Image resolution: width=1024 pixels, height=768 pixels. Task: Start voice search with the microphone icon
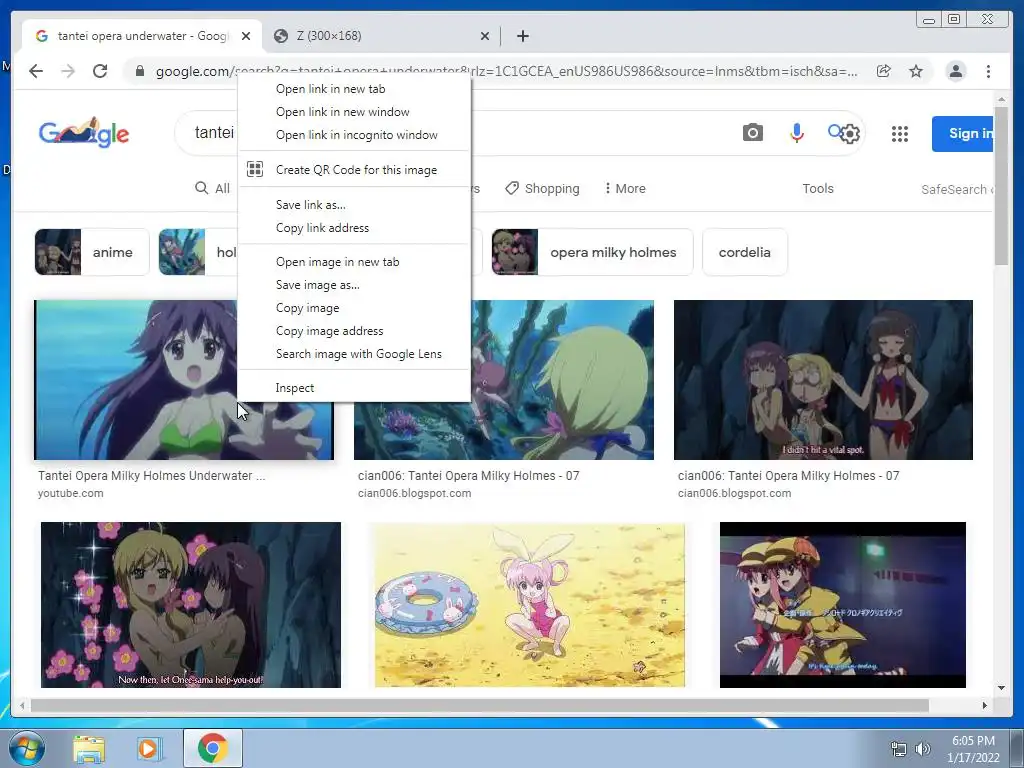(x=796, y=133)
